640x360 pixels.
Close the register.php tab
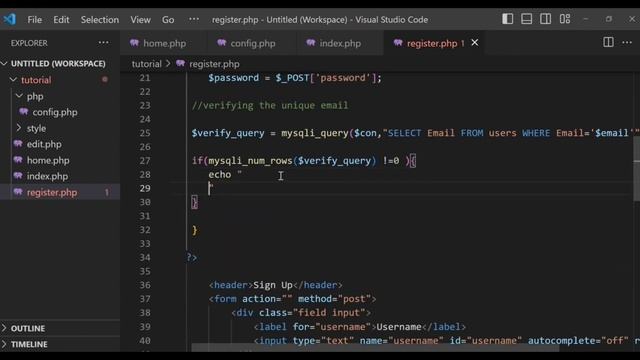(475, 42)
